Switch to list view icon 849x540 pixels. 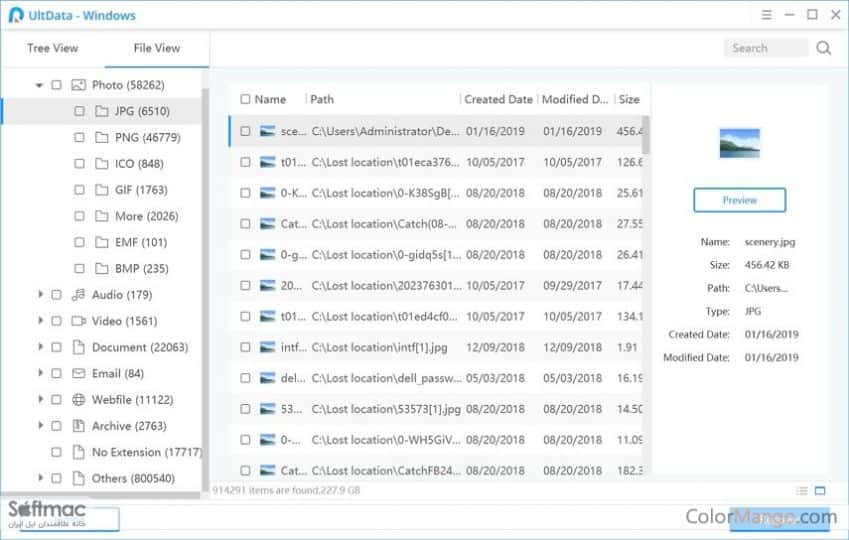(x=802, y=491)
